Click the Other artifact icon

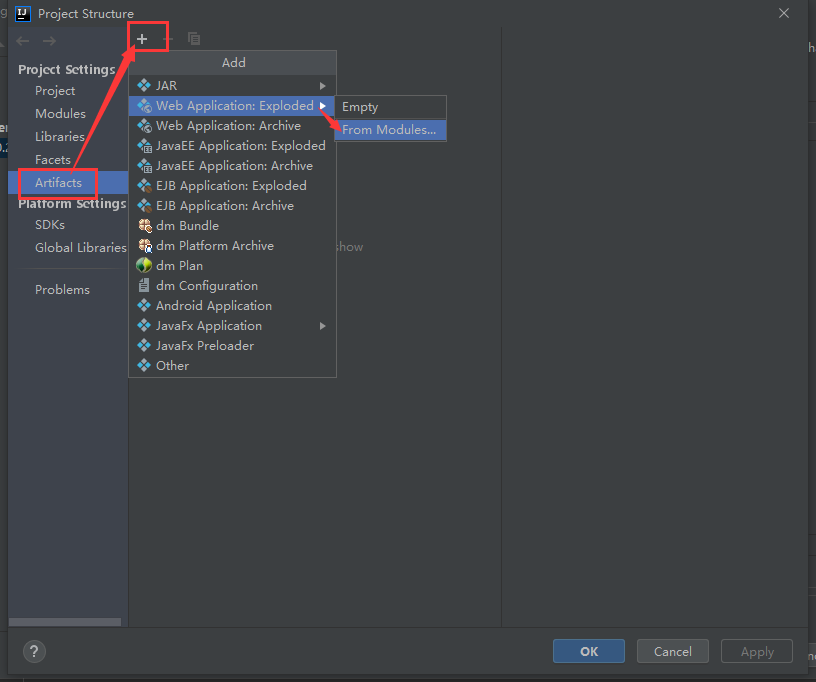click(x=144, y=365)
